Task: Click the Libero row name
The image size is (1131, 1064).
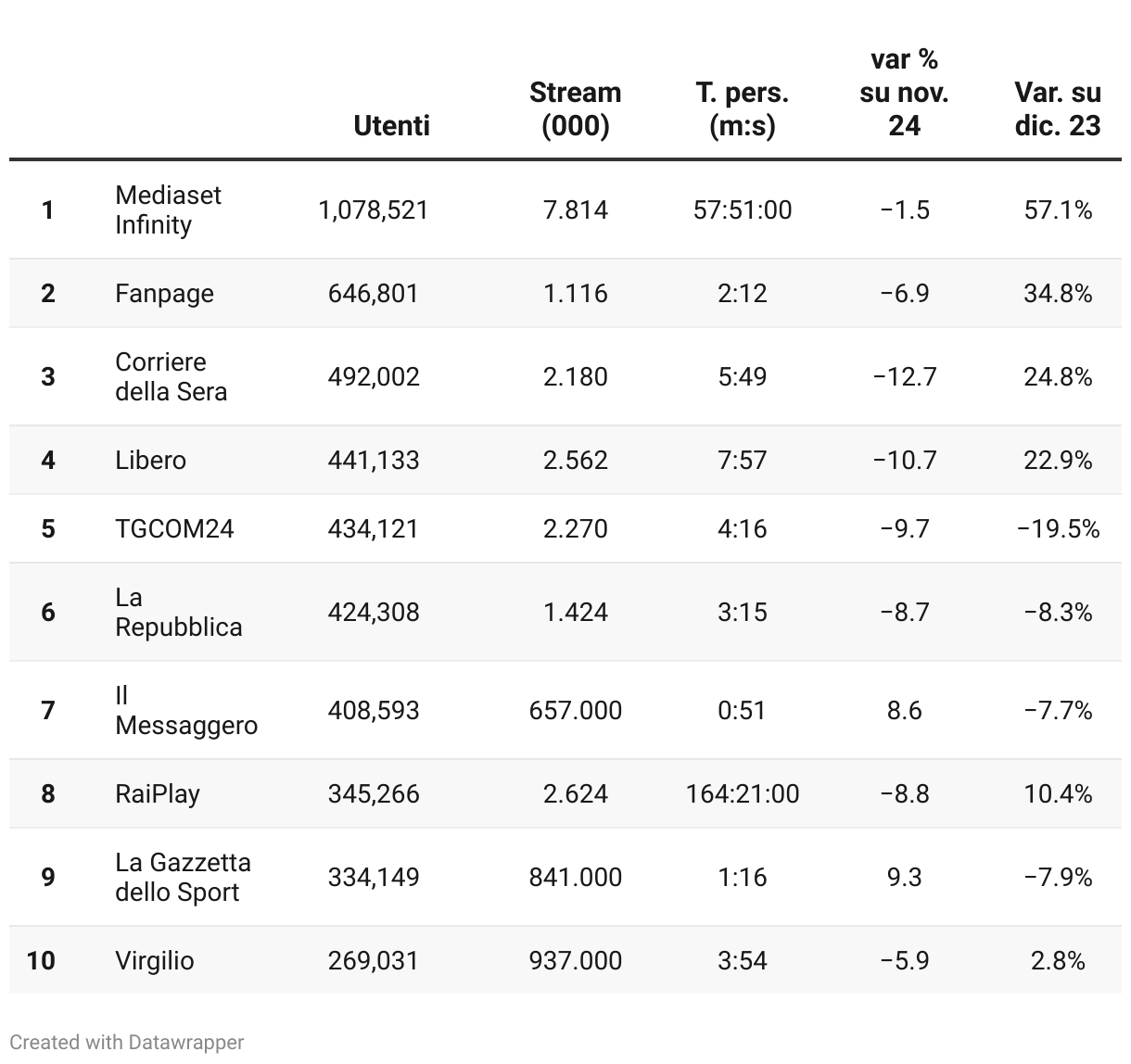Action: coord(150,460)
